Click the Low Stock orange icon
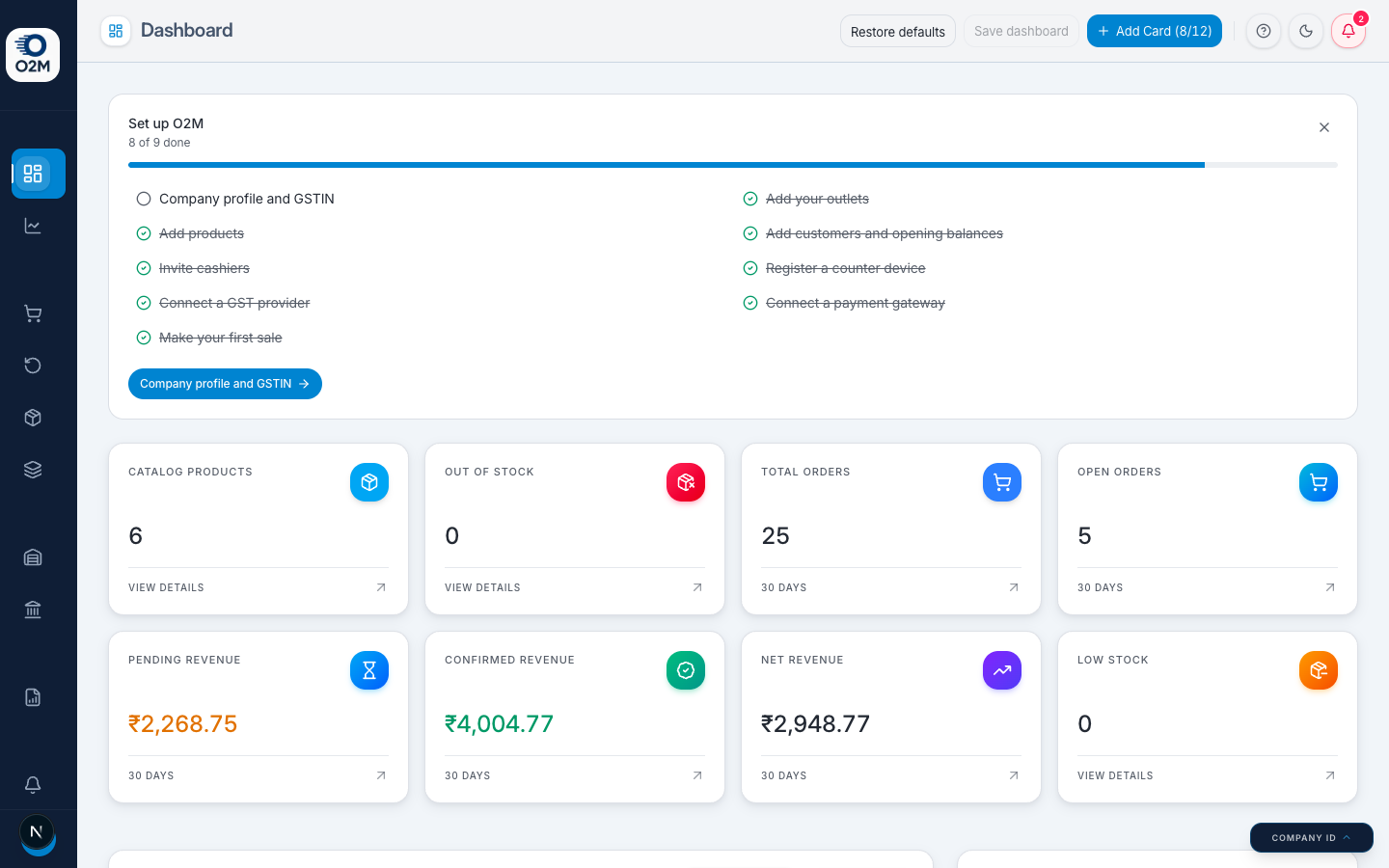This screenshot has height=868, width=1389. point(1319,670)
